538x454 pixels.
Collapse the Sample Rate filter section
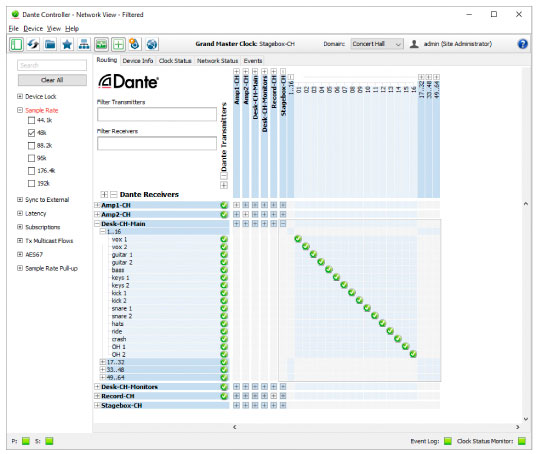point(20,110)
